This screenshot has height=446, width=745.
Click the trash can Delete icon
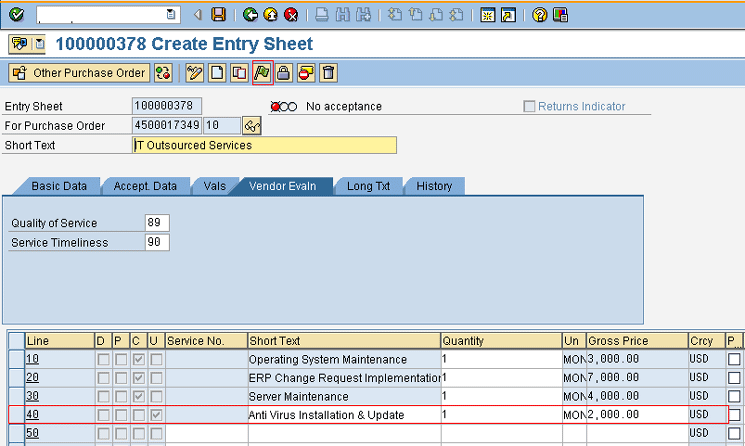(328, 73)
